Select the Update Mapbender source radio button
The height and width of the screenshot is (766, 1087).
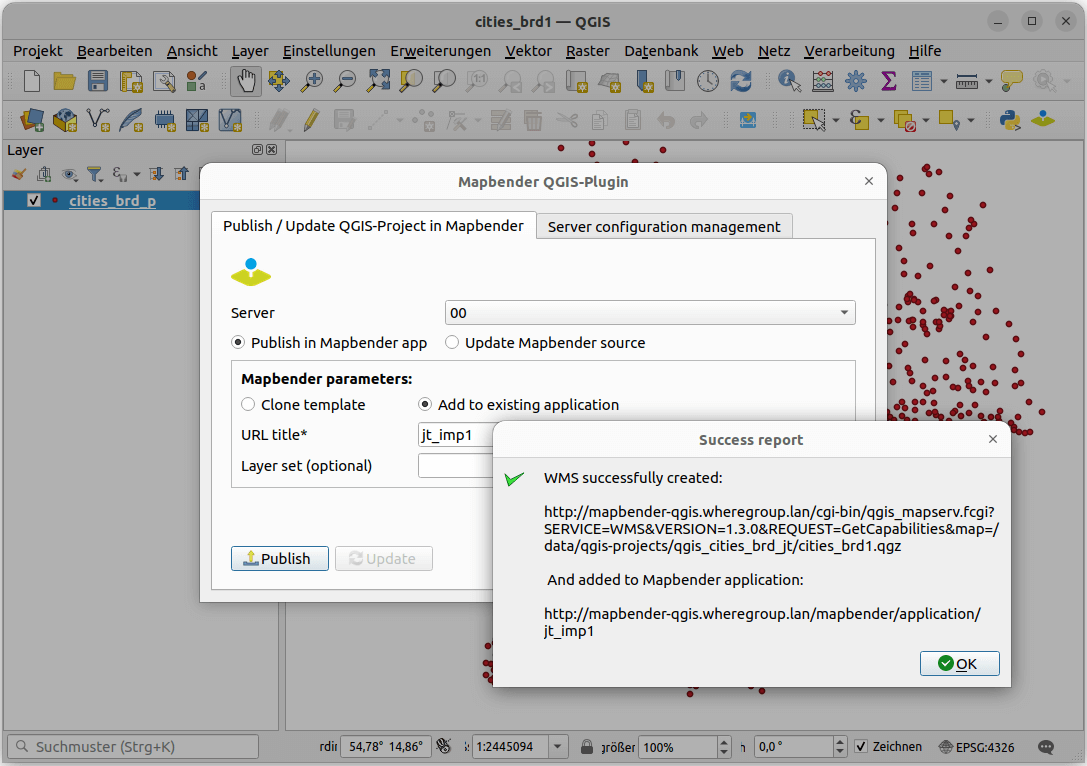[453, 343]
